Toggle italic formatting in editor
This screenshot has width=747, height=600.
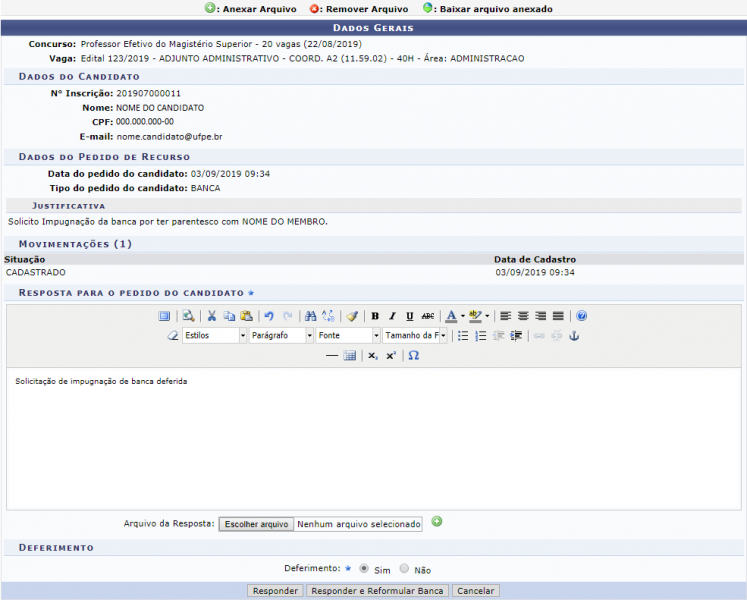tap(392, 316)
